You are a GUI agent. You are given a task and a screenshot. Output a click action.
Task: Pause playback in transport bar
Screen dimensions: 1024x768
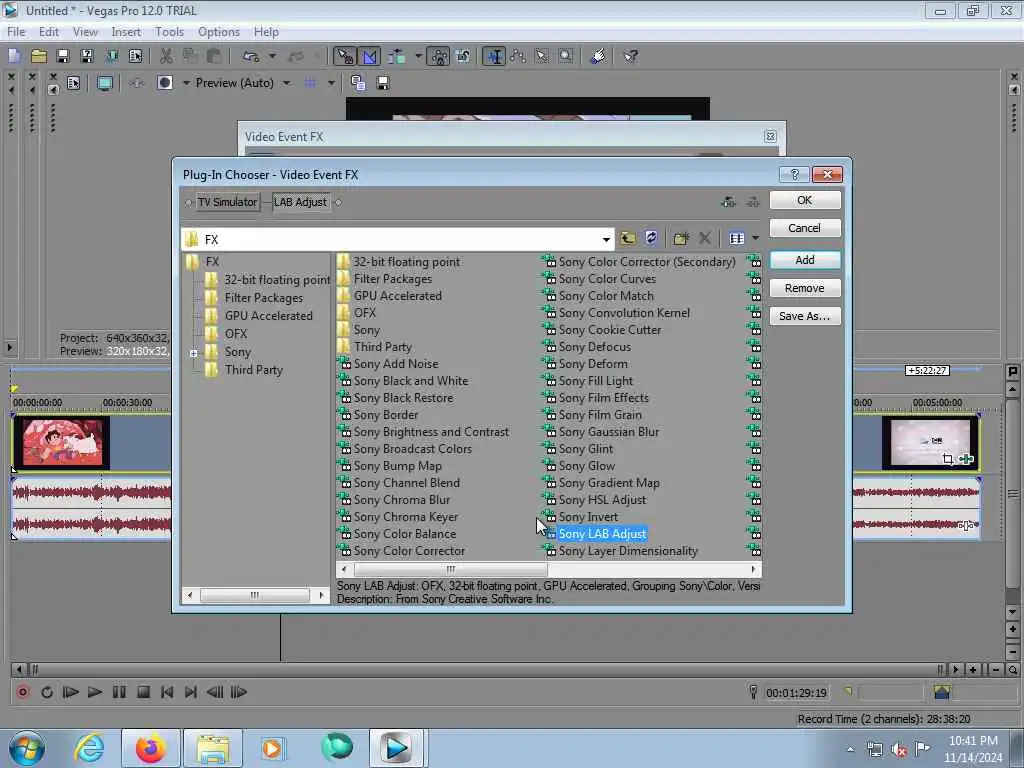click(x=119, y=692)
